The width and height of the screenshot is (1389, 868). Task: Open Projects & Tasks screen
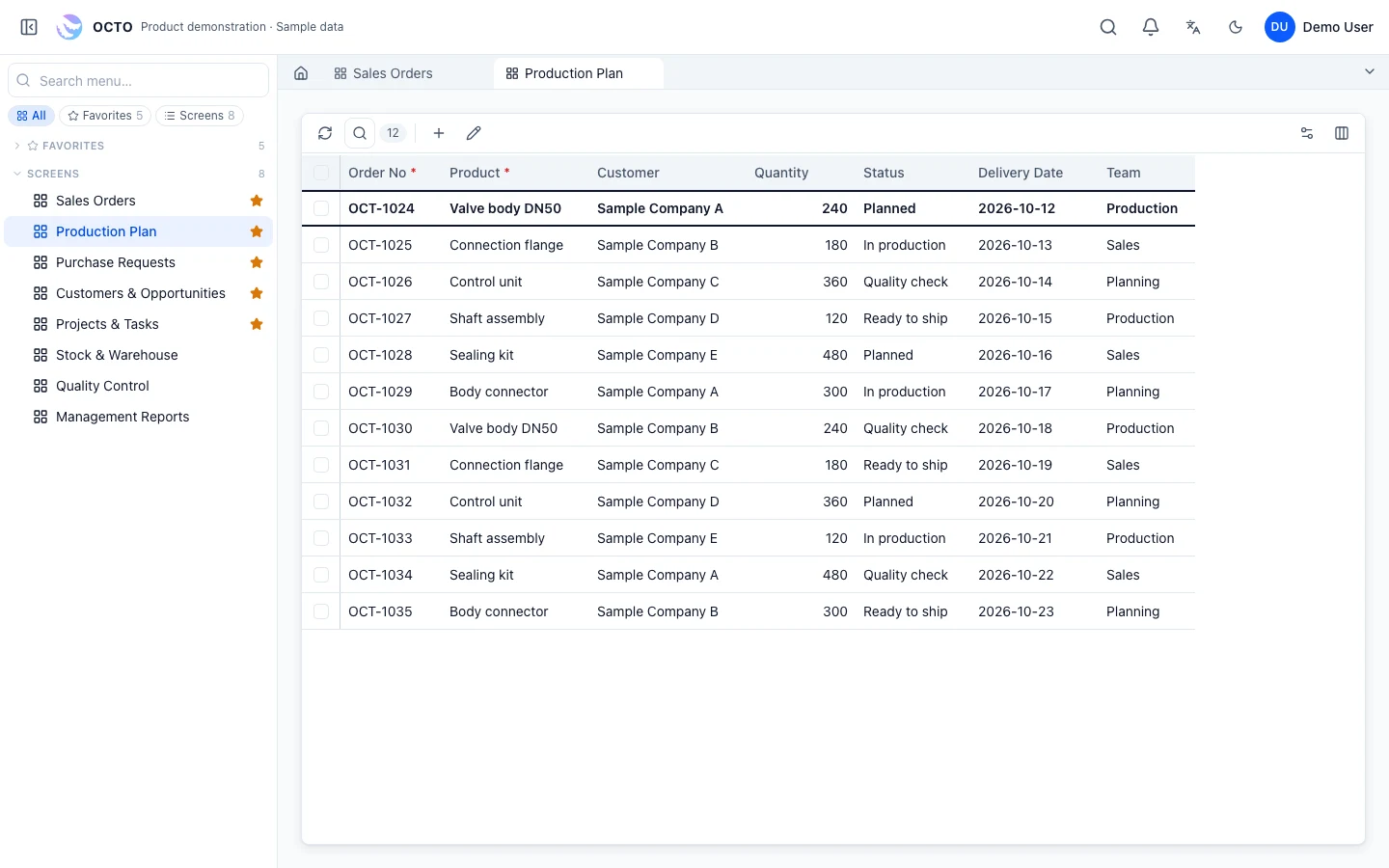tap(139, 324)
